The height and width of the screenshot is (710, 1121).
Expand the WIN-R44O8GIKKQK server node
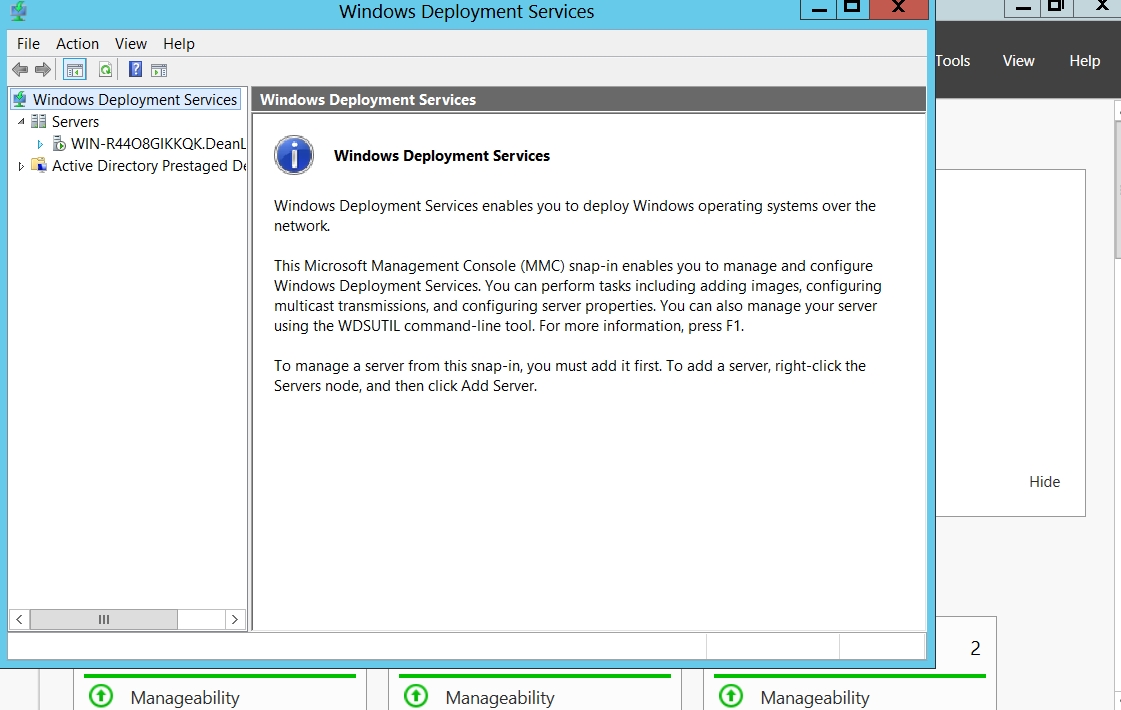coord(40,144)
